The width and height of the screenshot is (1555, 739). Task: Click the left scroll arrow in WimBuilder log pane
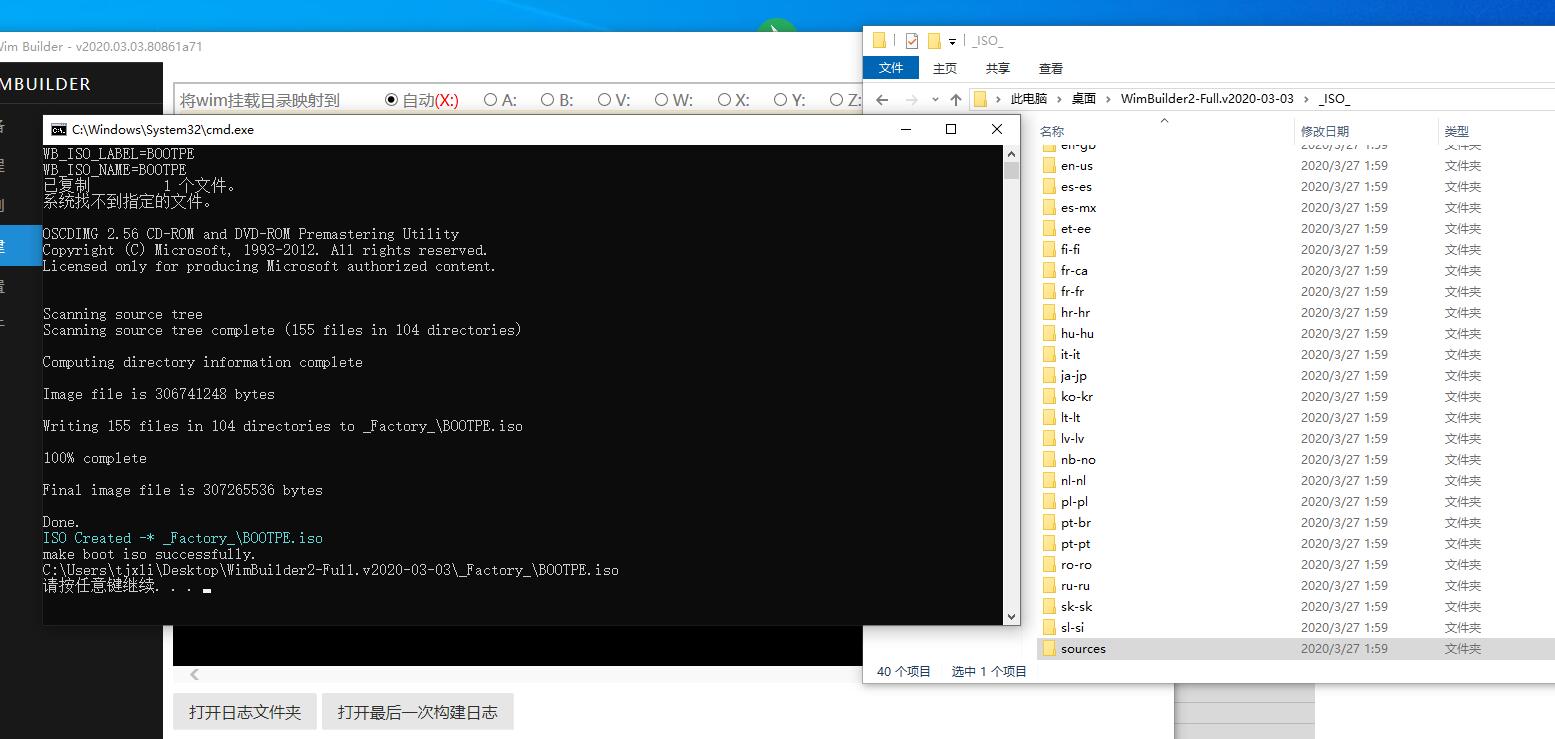tap(194, 674)
